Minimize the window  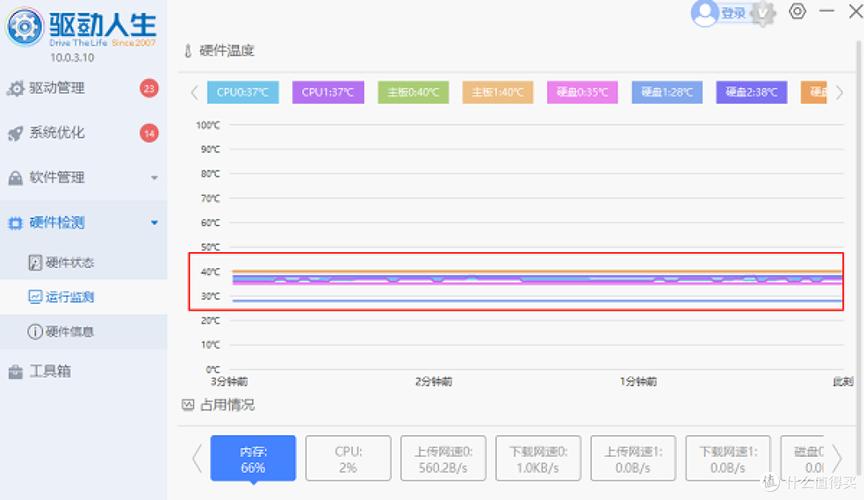point(827,11)
